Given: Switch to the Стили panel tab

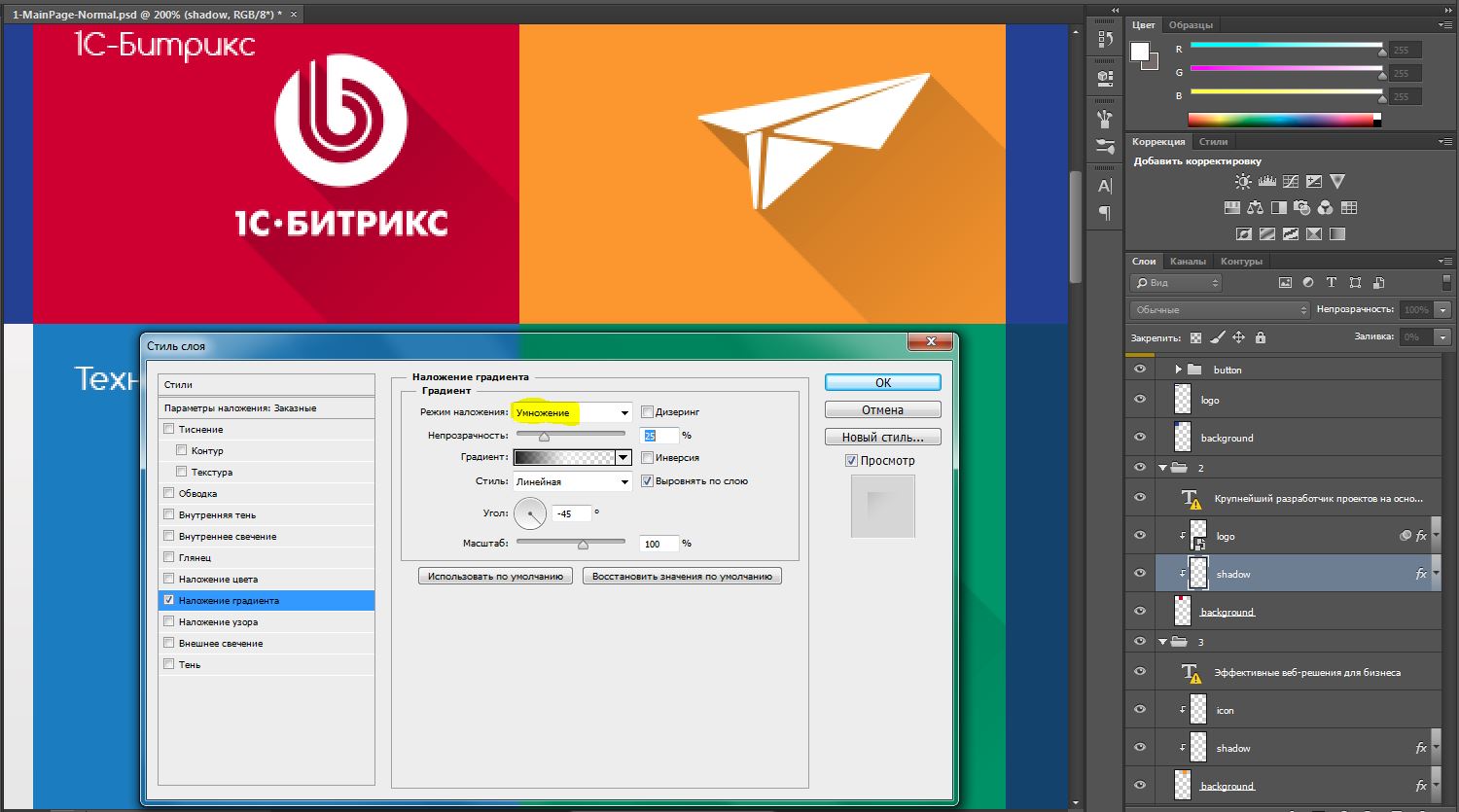Looking at the screenshot, I should pos(1213,142).
